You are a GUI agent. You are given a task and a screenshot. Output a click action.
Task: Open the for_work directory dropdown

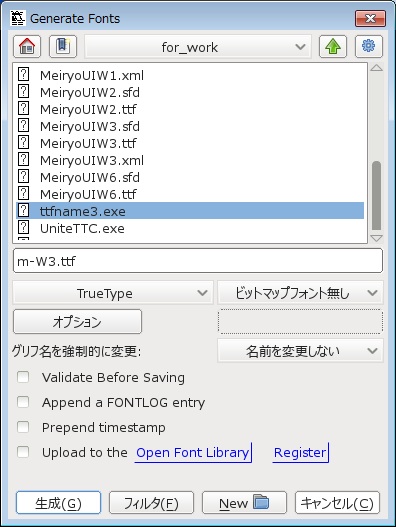pyautogui.click(x=198, y=47)
